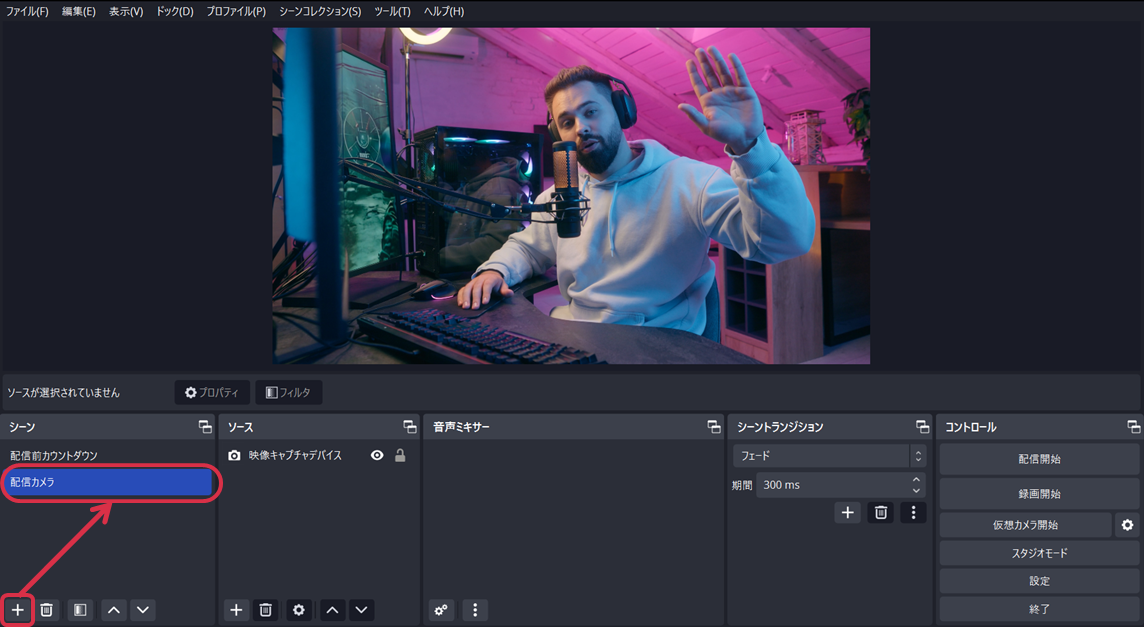Toggle visibility of 映像キャプチャデバイス source
1144x627 pixels.
[x=377, y=455]
